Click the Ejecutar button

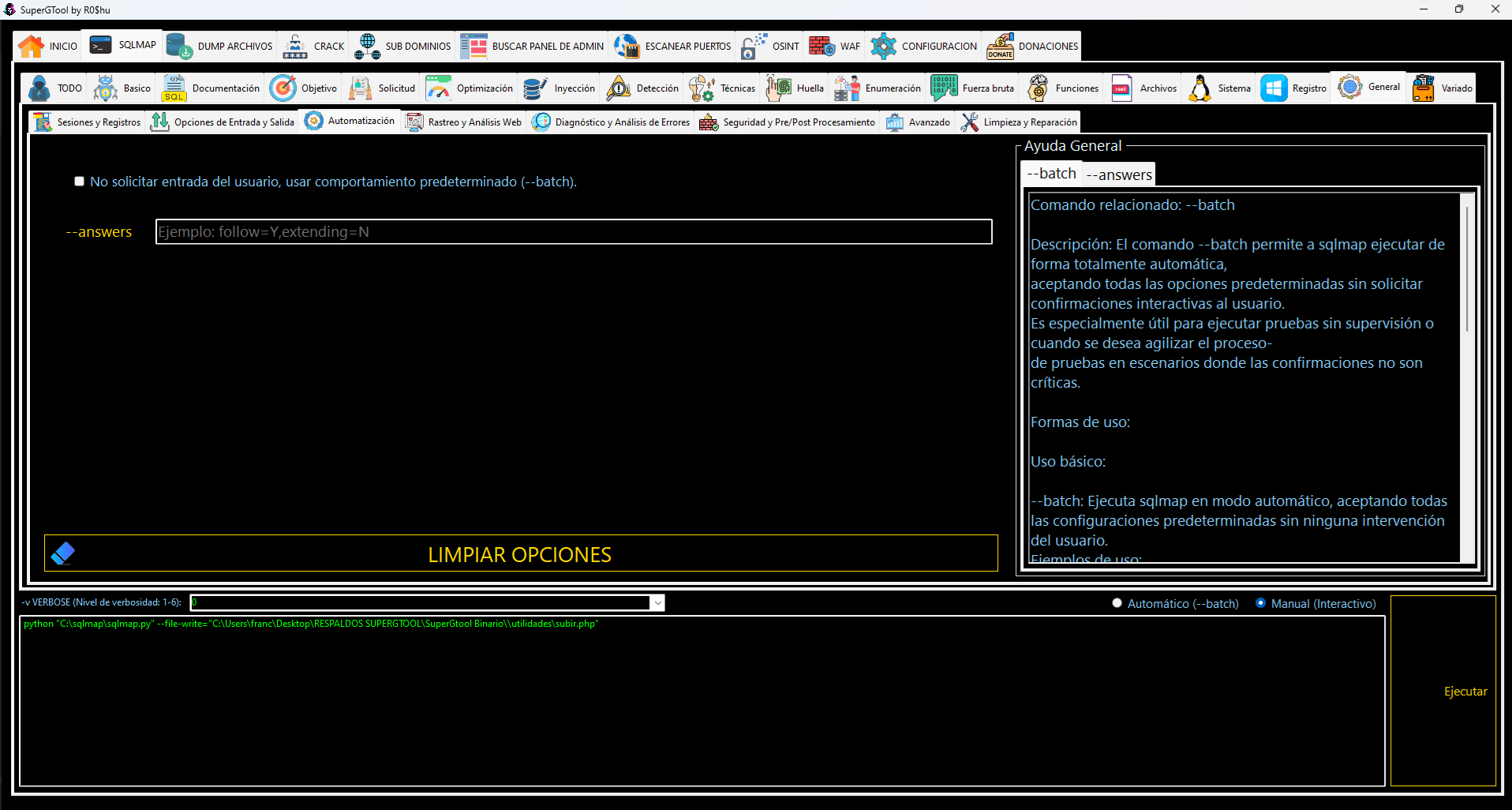click(x=1443, y=691)
